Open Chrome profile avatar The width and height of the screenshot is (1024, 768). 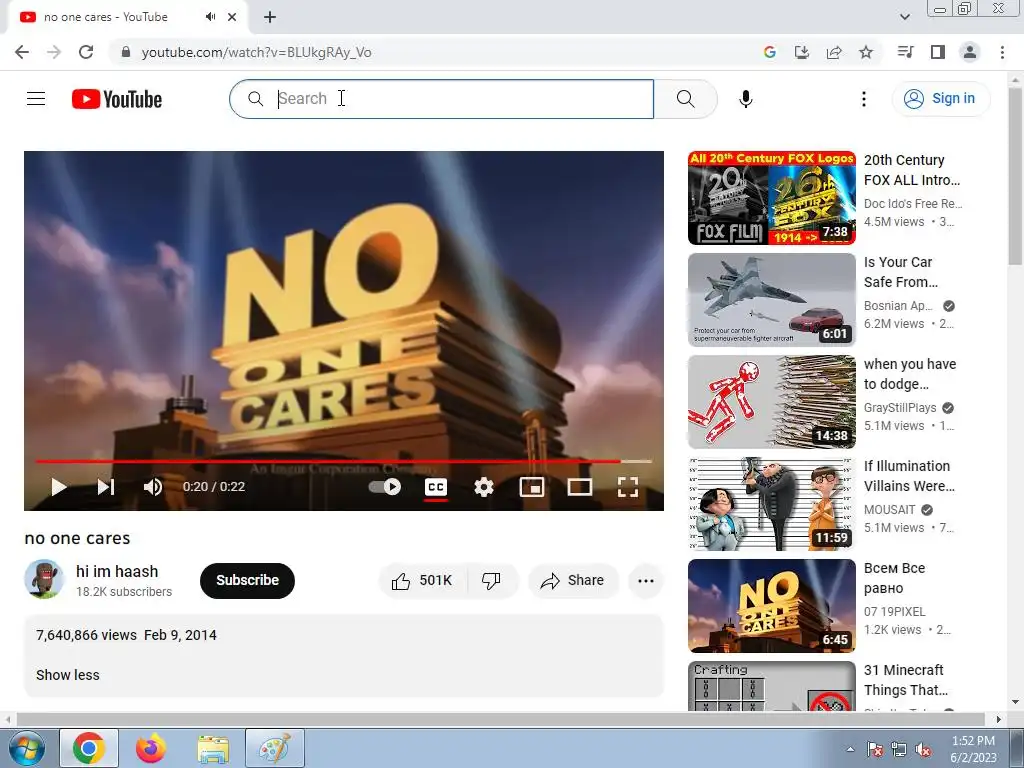(x=970, y=52)
